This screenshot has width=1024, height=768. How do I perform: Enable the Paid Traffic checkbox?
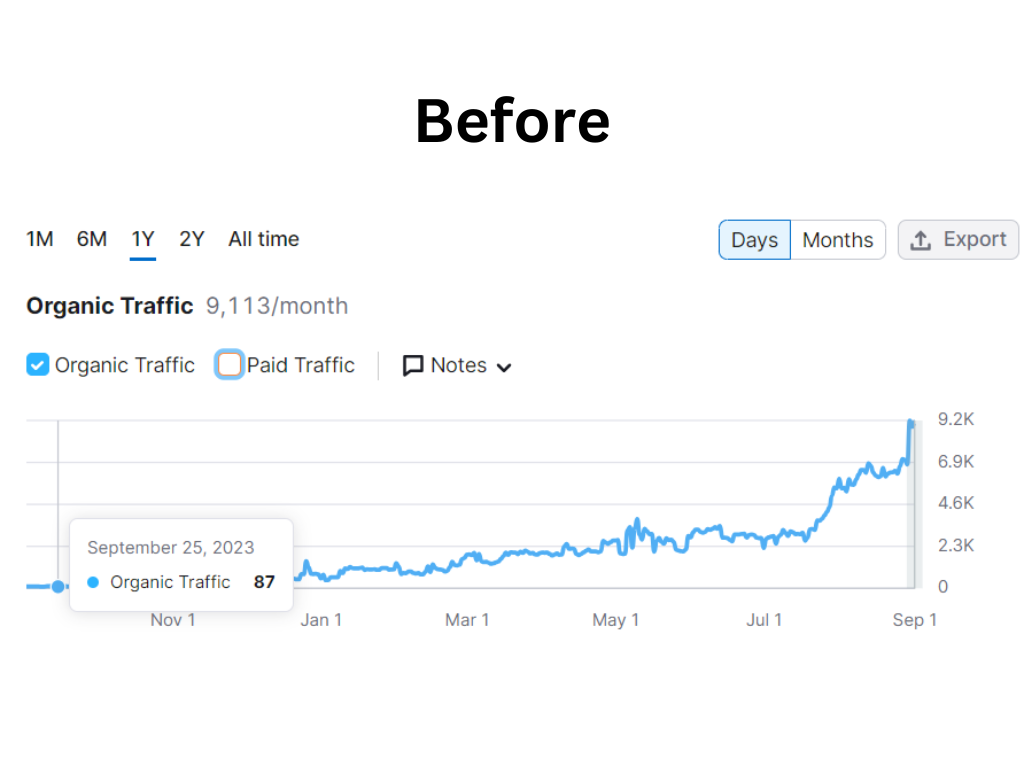[x=230, y=365]
